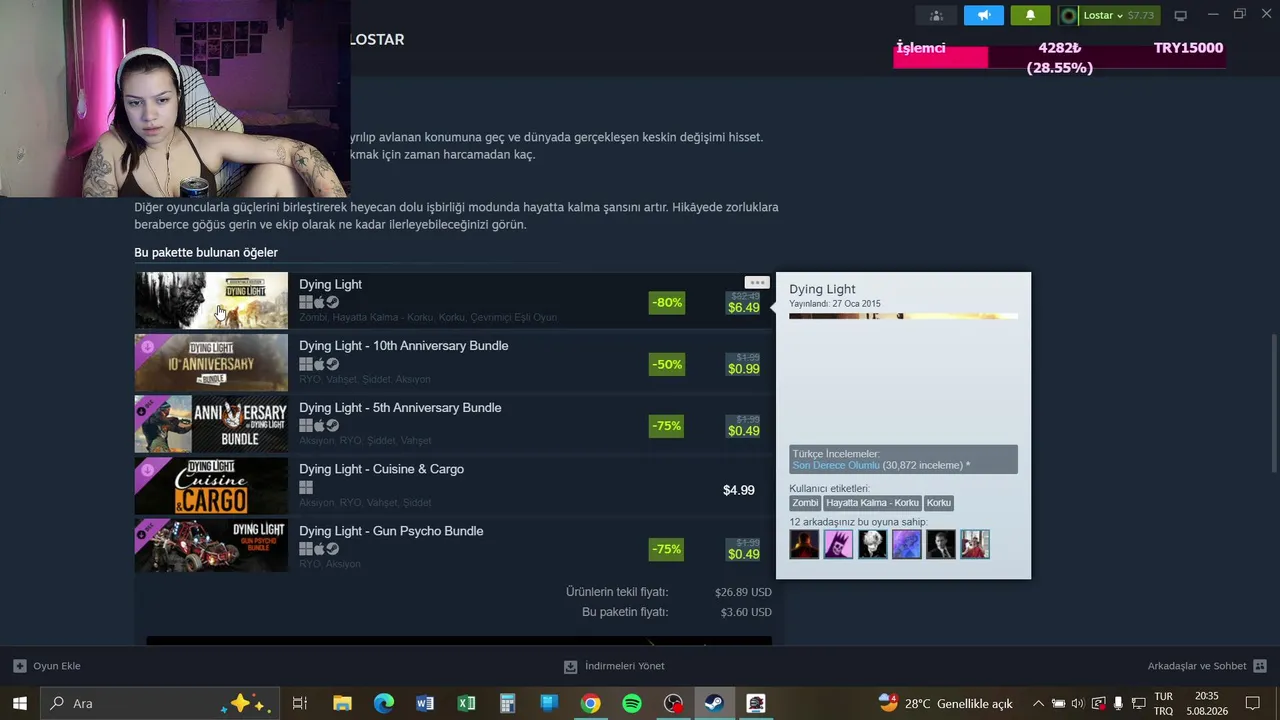
Task: Open the clock showing 20:35
Action: (x=1206, y=703)
